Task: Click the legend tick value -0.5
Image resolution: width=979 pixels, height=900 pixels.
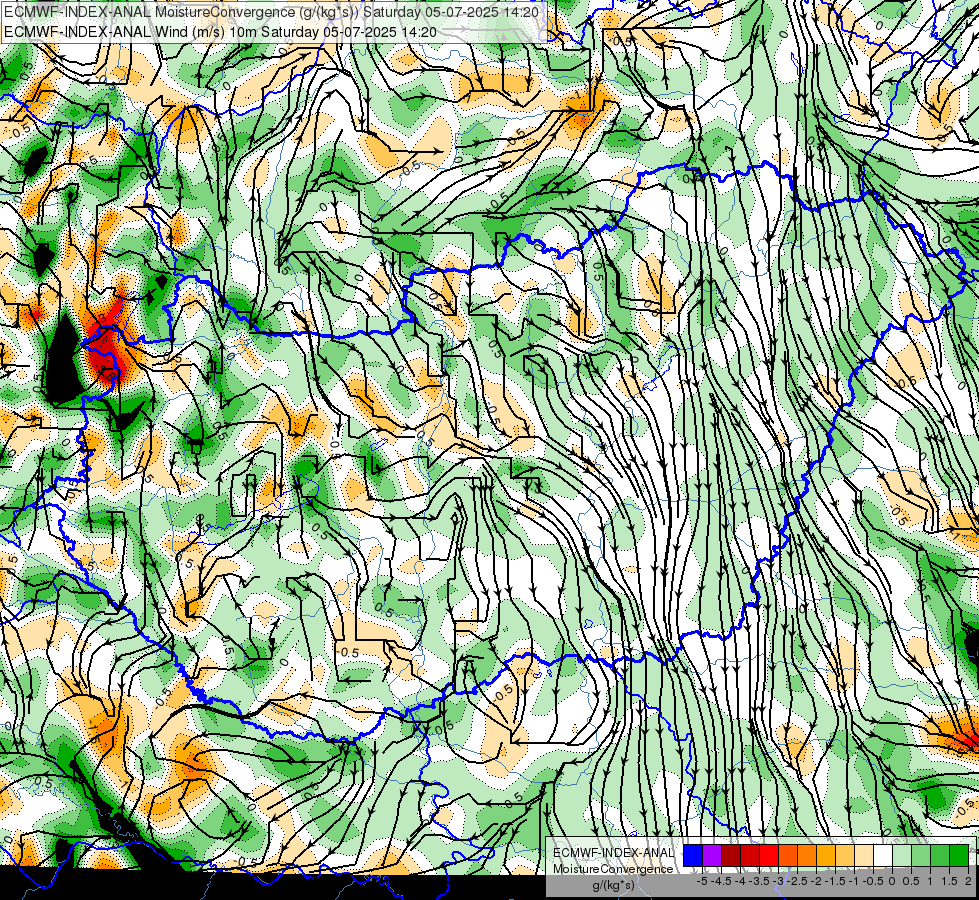Action: coord(873,881)
